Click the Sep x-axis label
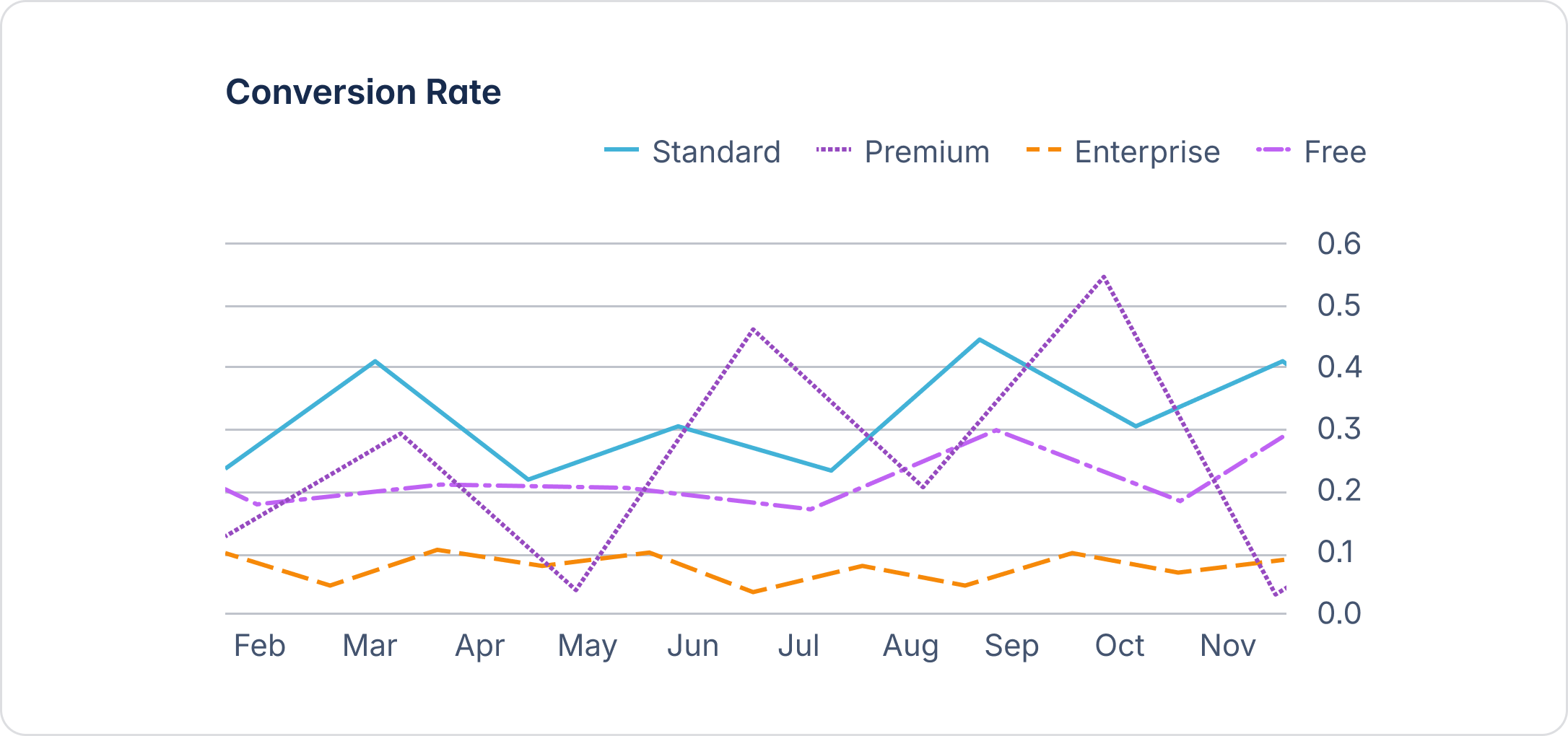The height and width of the screenshot is (736, 1568). (1011, 645)
